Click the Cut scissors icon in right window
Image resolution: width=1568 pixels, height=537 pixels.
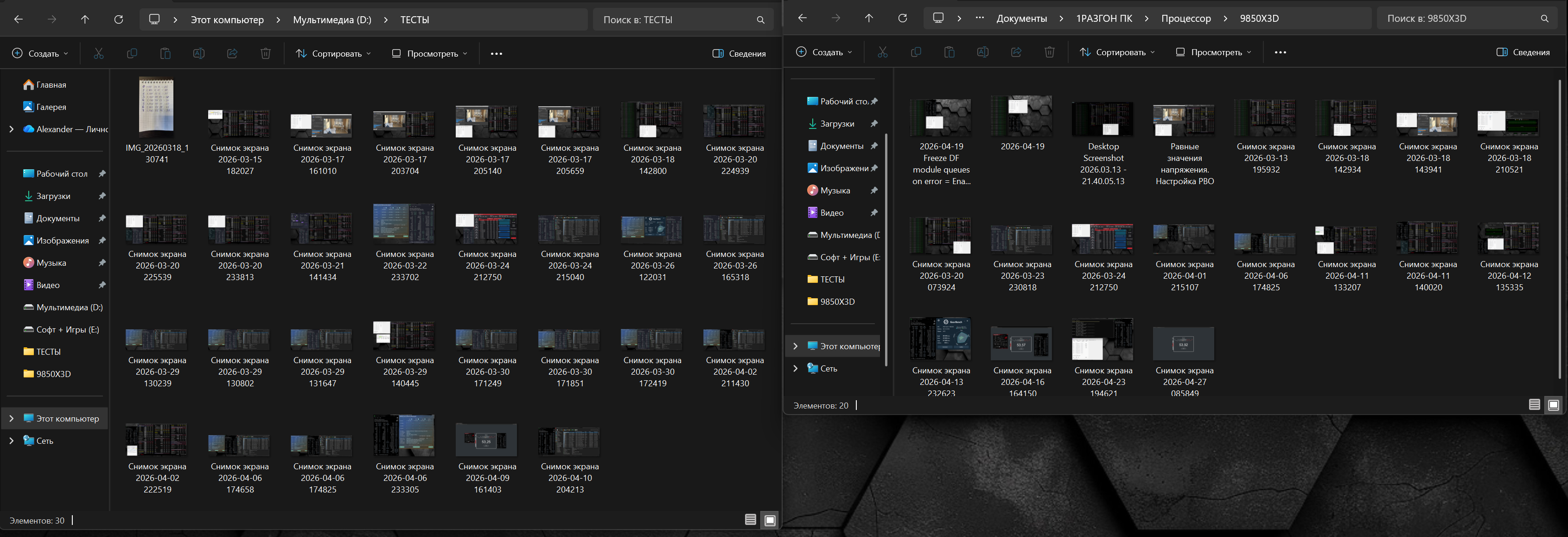coord(883,52)
